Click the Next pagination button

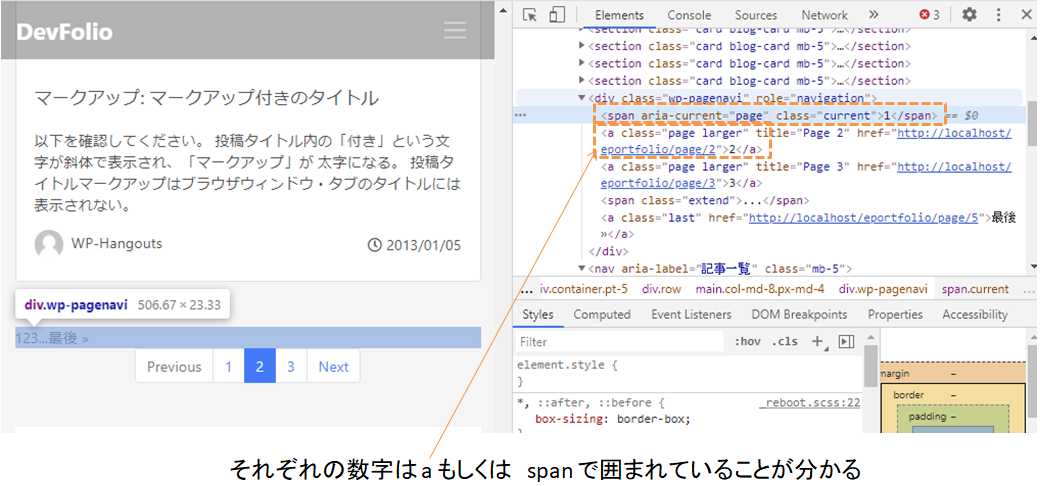click(x=334, y=367)
